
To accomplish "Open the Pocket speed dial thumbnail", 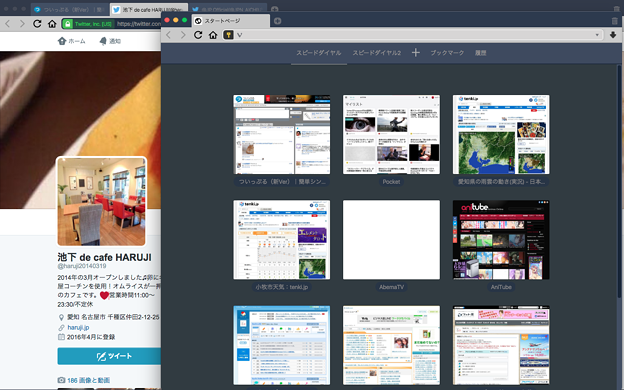I will 391,135.
